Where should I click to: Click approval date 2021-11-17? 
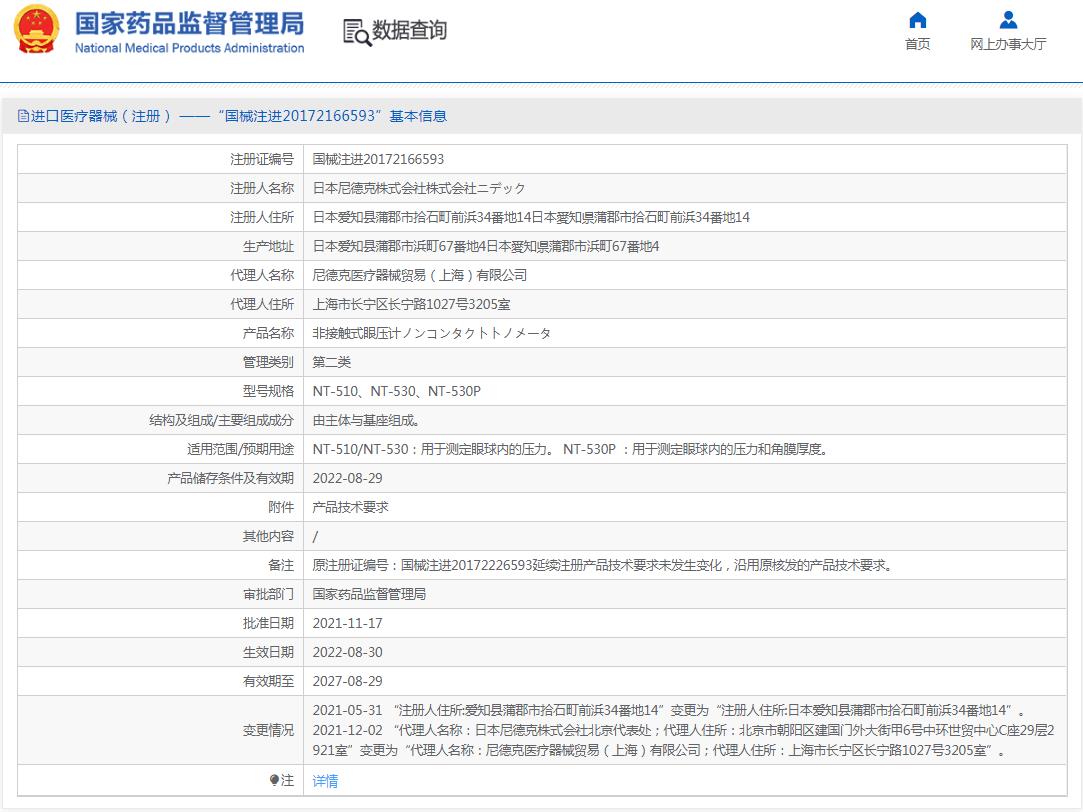pyautogui.click(x=347, y=624)
